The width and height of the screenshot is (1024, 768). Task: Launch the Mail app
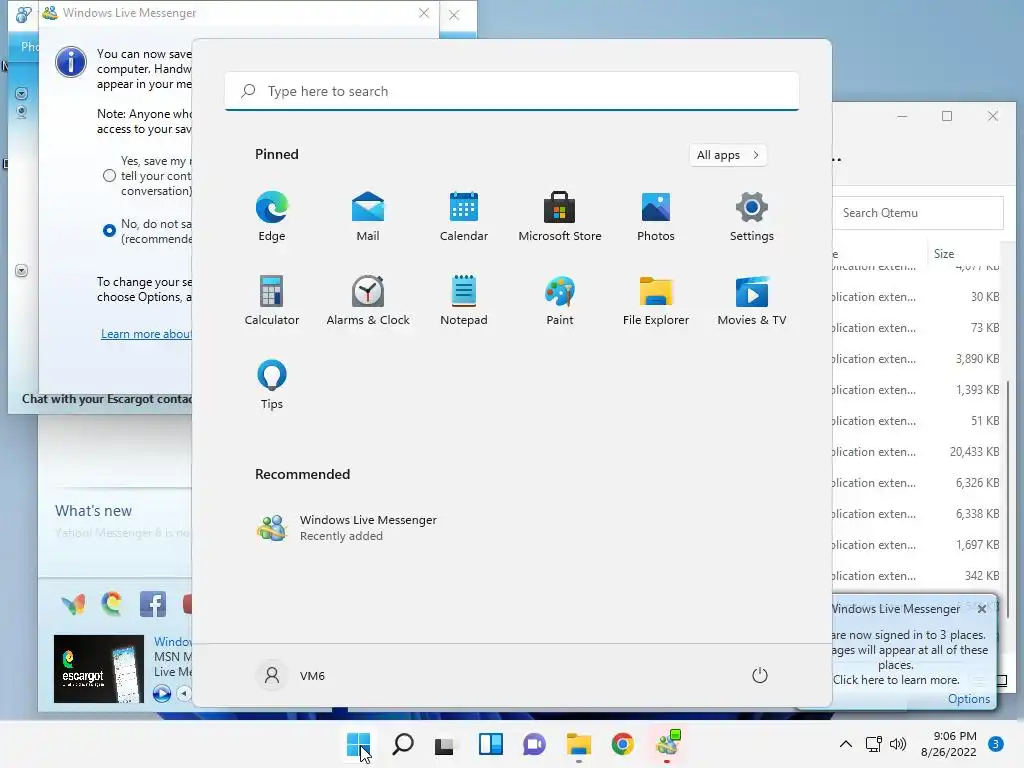coord(368,216)
